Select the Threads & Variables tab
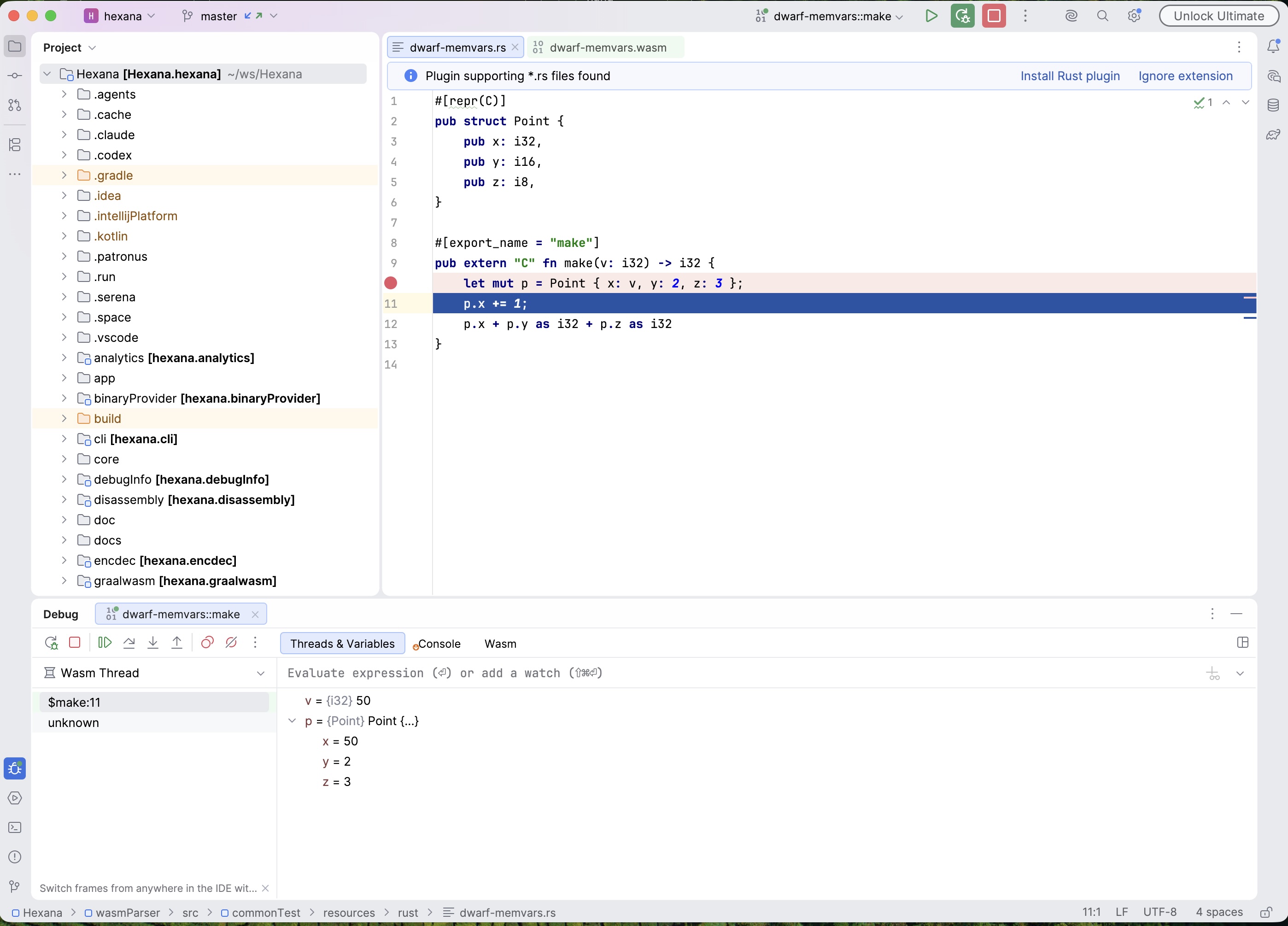Screen dimensions: 1288x926 (x=342, y=644)
